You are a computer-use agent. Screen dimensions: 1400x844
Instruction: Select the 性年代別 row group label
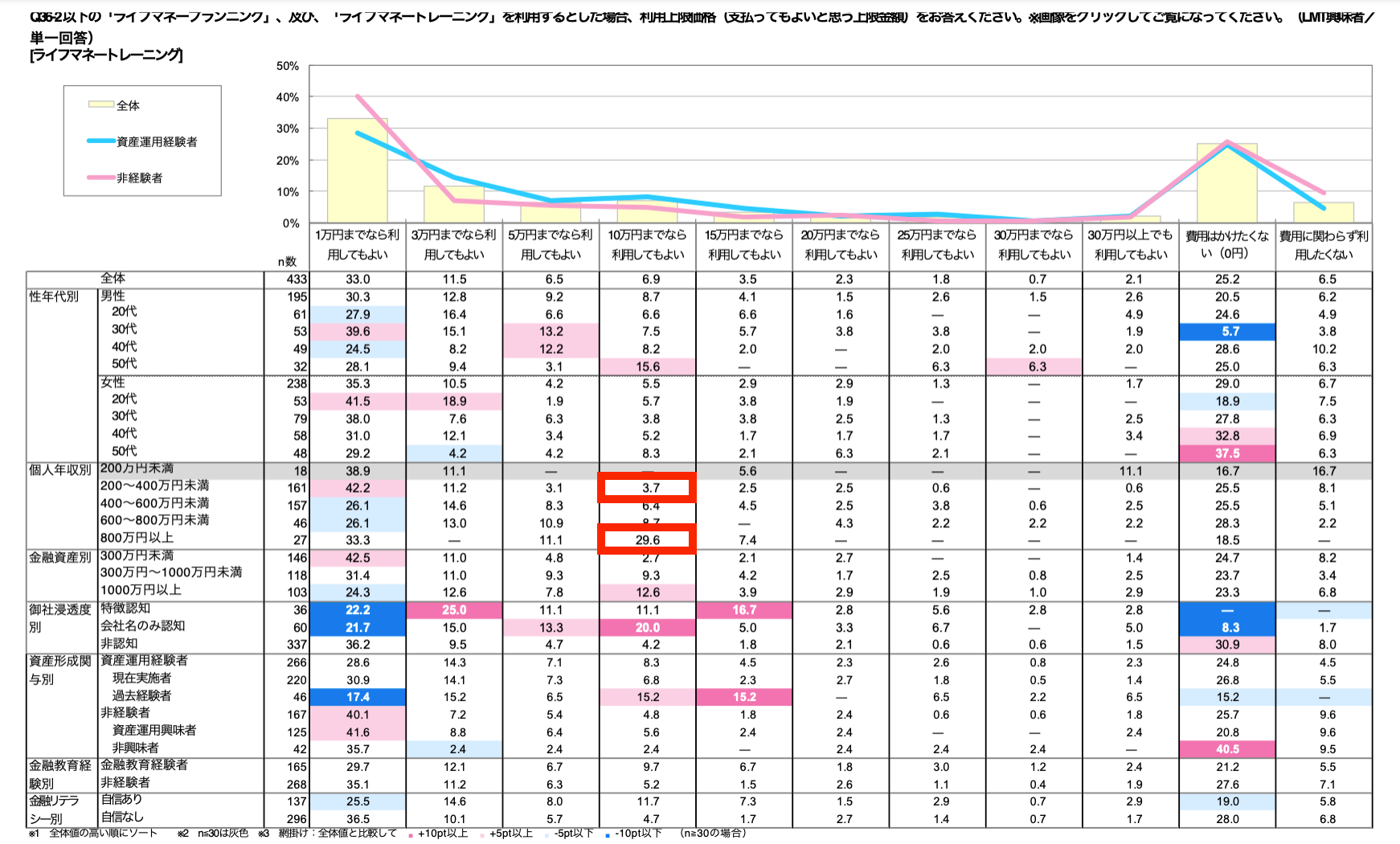point(54,297)
